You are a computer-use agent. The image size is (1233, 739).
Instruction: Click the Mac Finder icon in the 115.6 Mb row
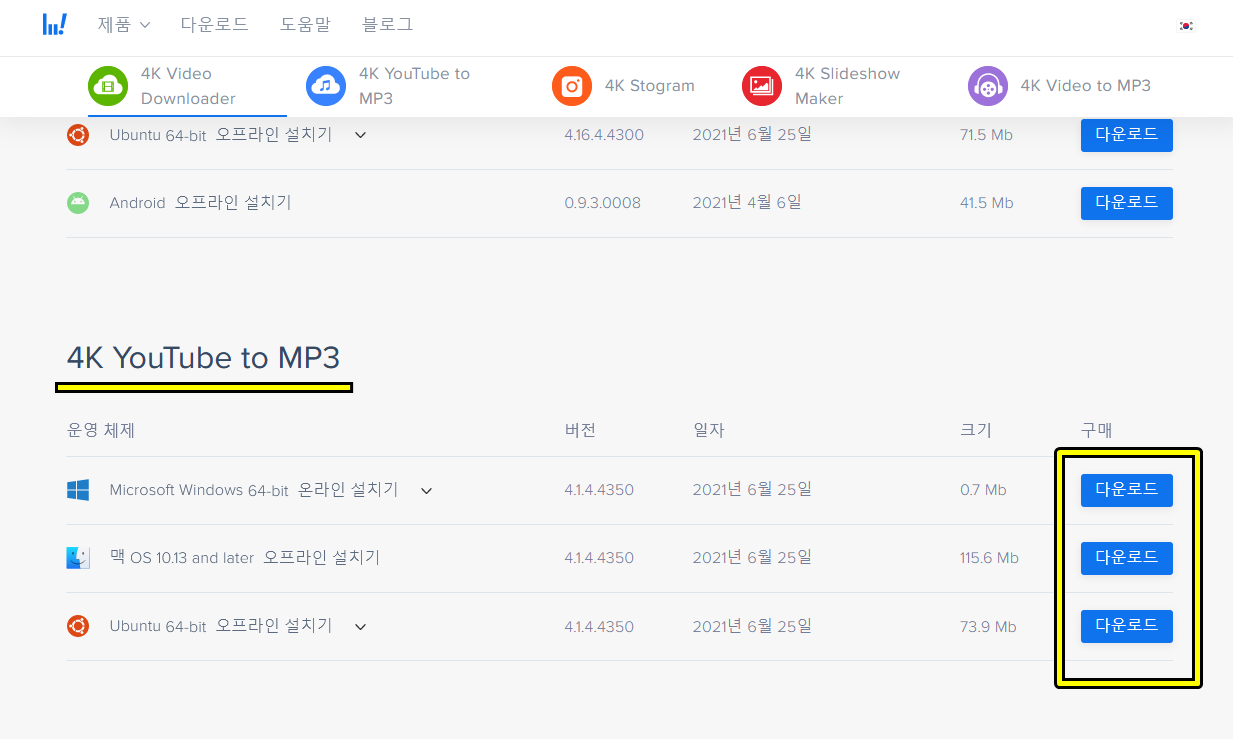(x=78, y=558)
